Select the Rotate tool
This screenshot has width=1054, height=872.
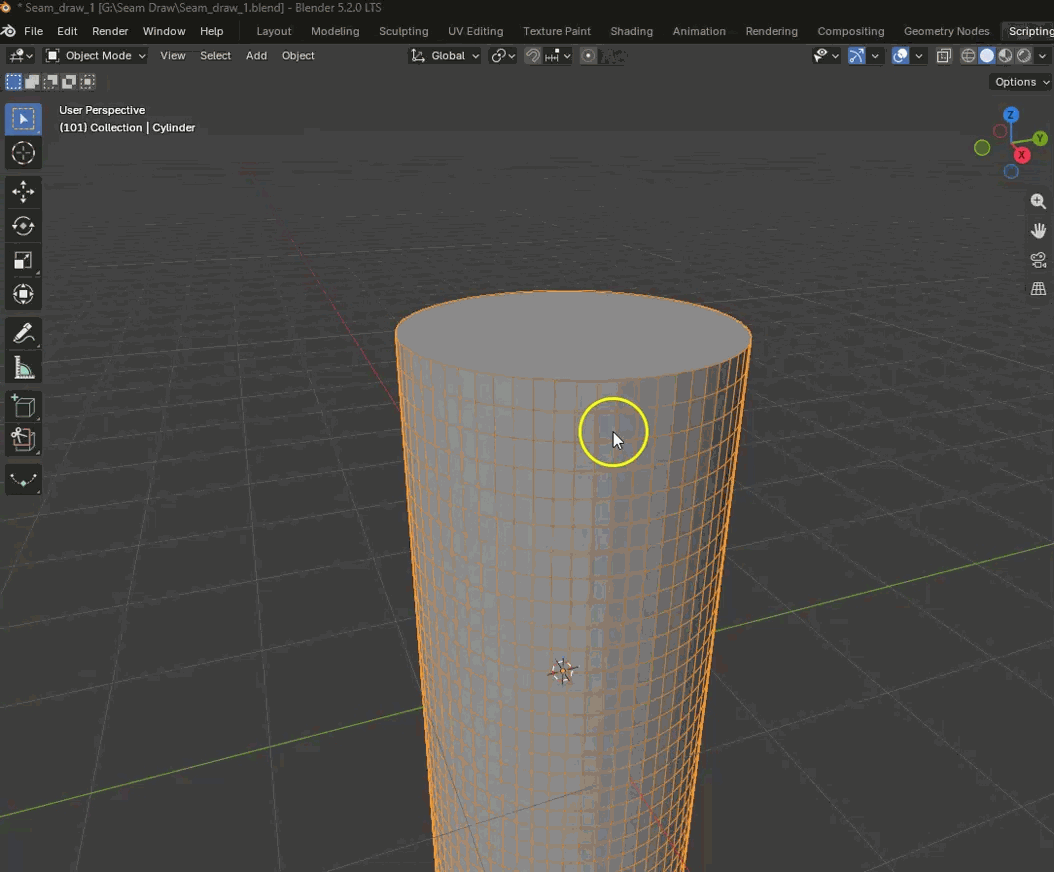click(x=23, y=226)
